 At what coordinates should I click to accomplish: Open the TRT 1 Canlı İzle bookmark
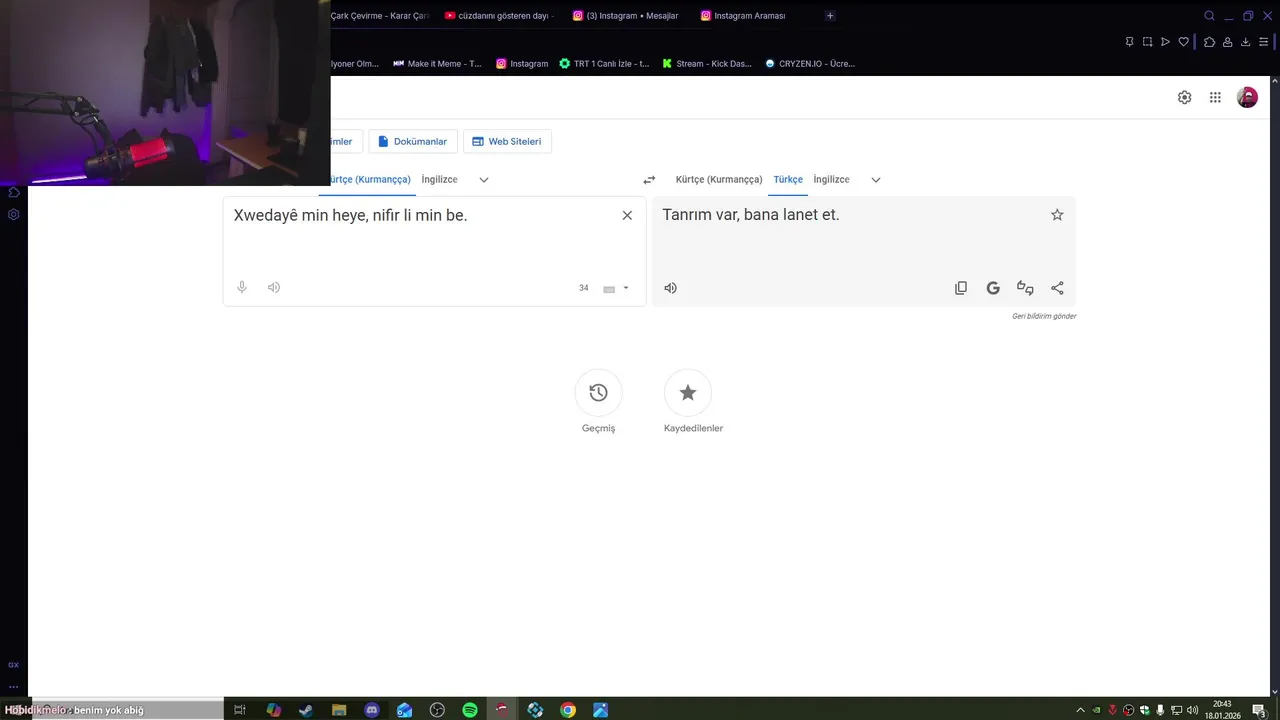click(605, 63)
